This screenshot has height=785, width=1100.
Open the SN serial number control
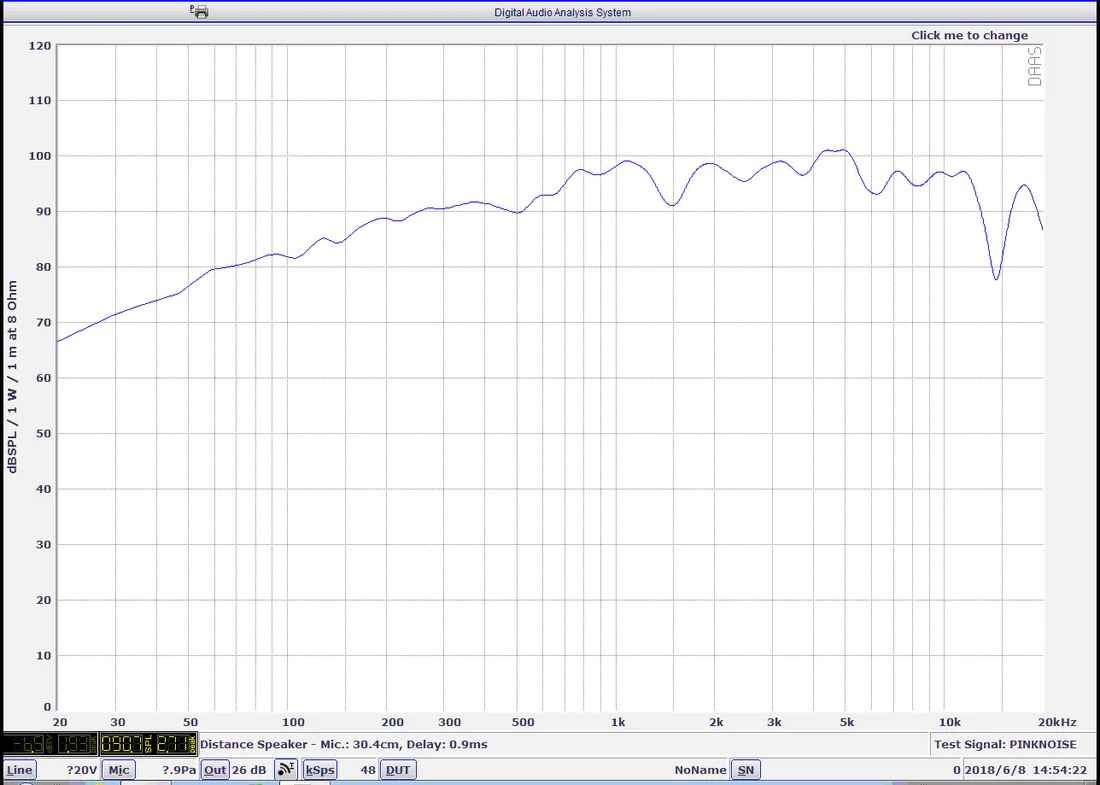746,769
